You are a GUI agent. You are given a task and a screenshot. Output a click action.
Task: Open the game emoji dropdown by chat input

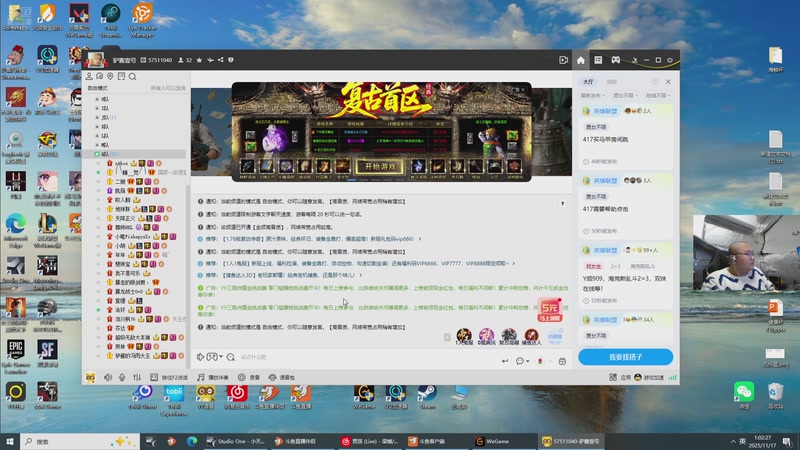214,357
